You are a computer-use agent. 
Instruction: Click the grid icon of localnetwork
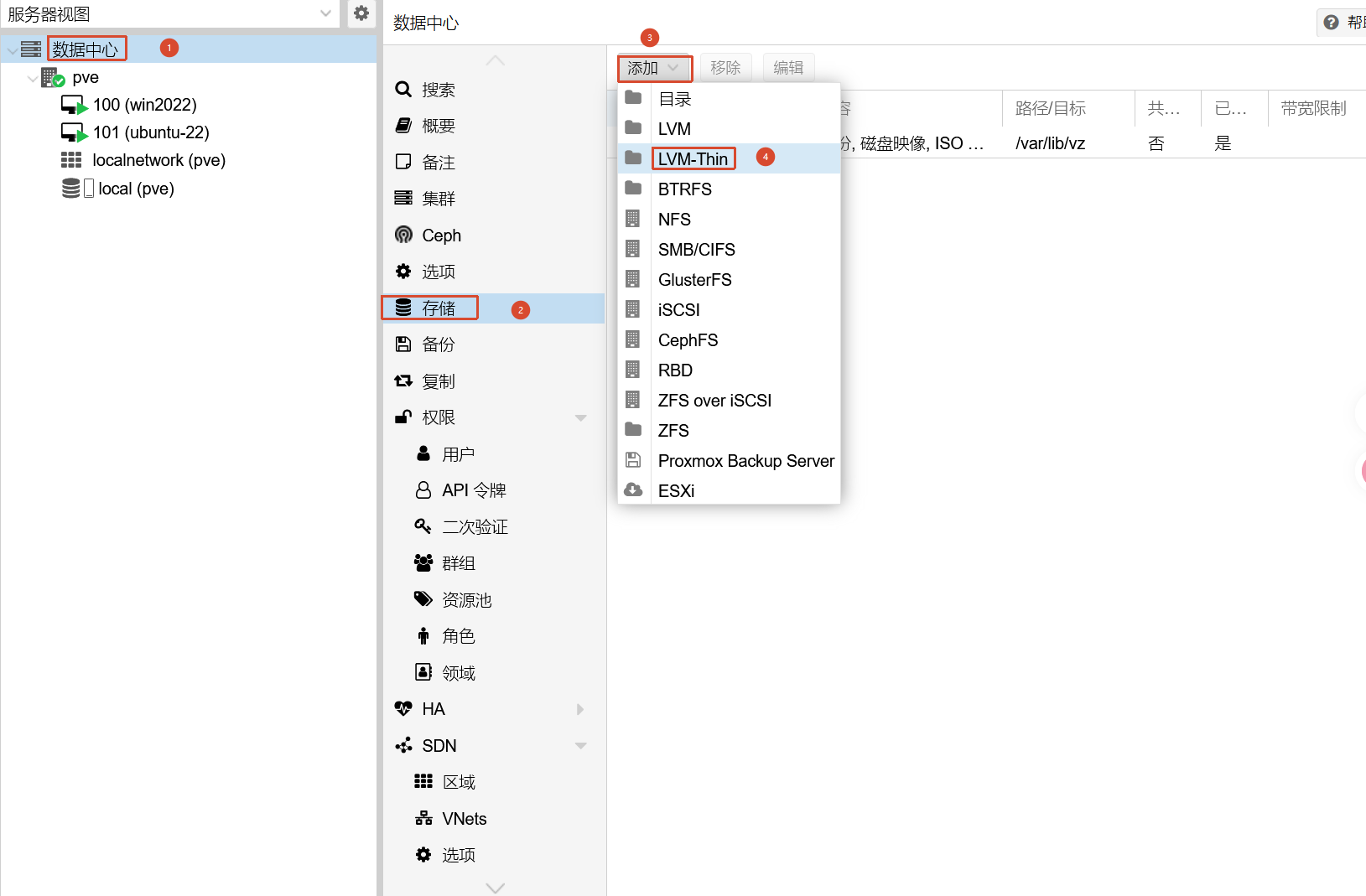point(71,160)
